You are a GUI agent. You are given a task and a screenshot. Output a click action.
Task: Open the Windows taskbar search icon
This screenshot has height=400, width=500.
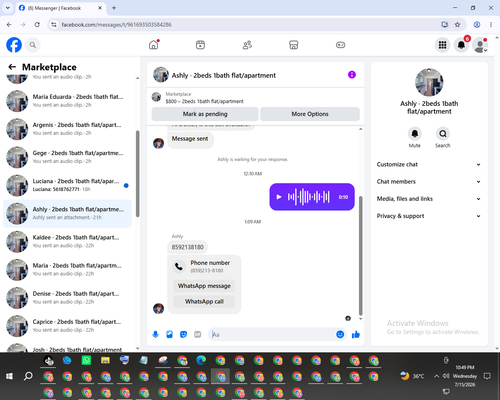point(28,376)
